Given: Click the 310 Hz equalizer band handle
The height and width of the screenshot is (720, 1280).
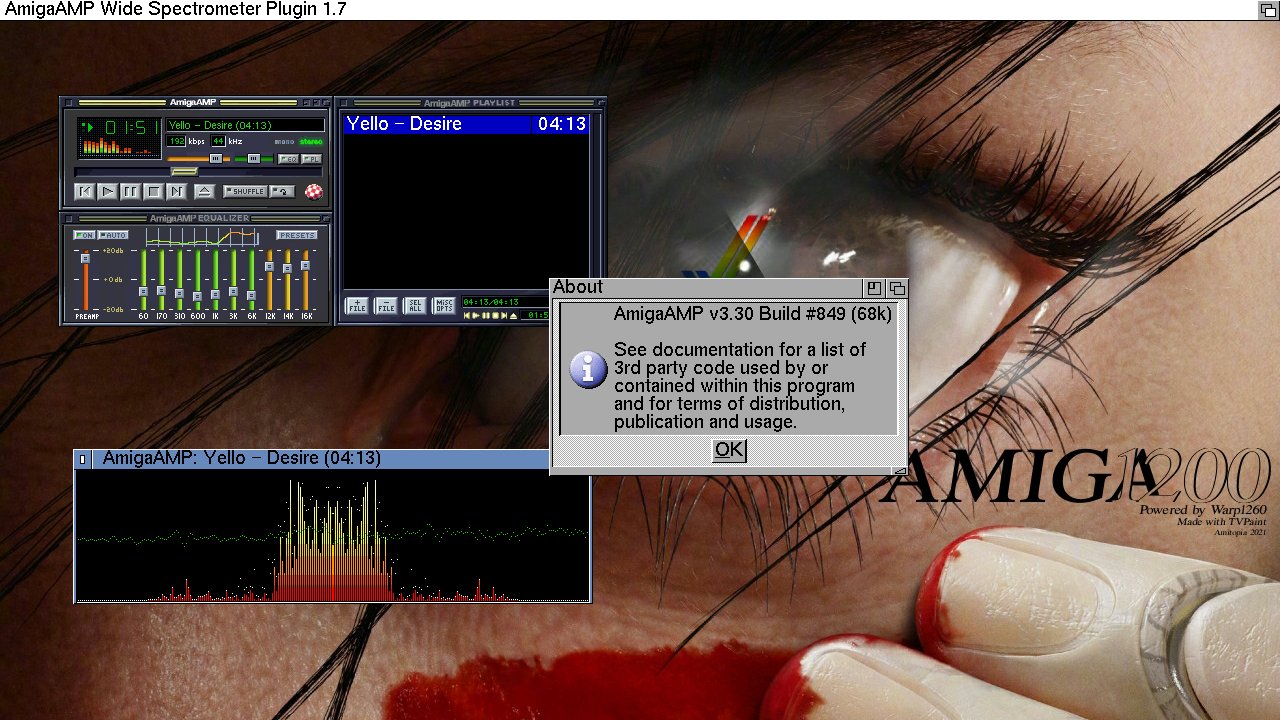Looking at the screenshot, I should [179, 293].
